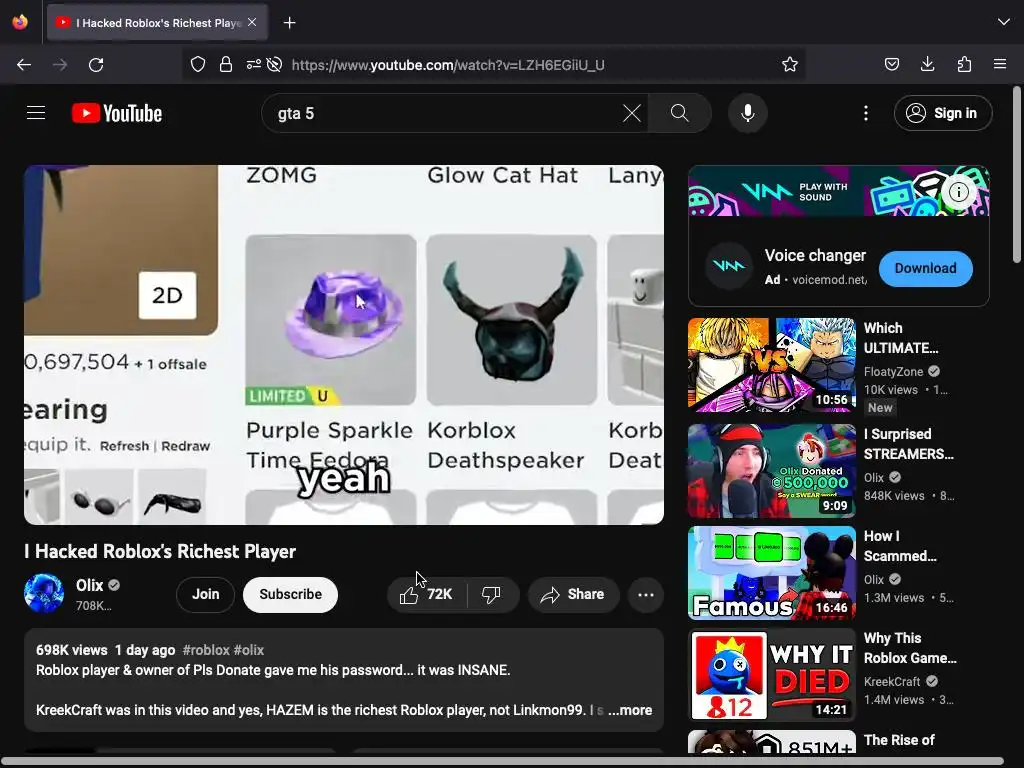Start voice search with microphone icon
The width and height of the screenshot is (1024, 768).
click(748, 113)
